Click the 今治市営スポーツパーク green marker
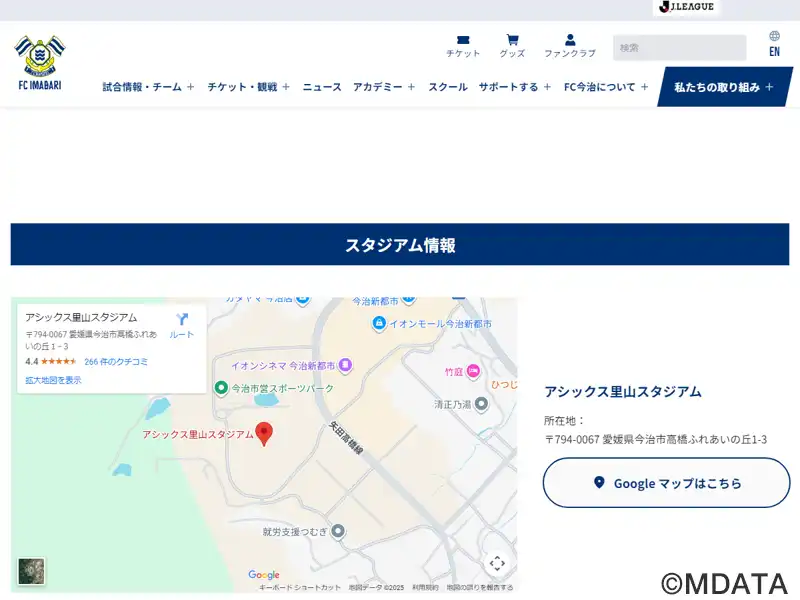This screenshot has width=800, height=600. (x=221, y=388)
